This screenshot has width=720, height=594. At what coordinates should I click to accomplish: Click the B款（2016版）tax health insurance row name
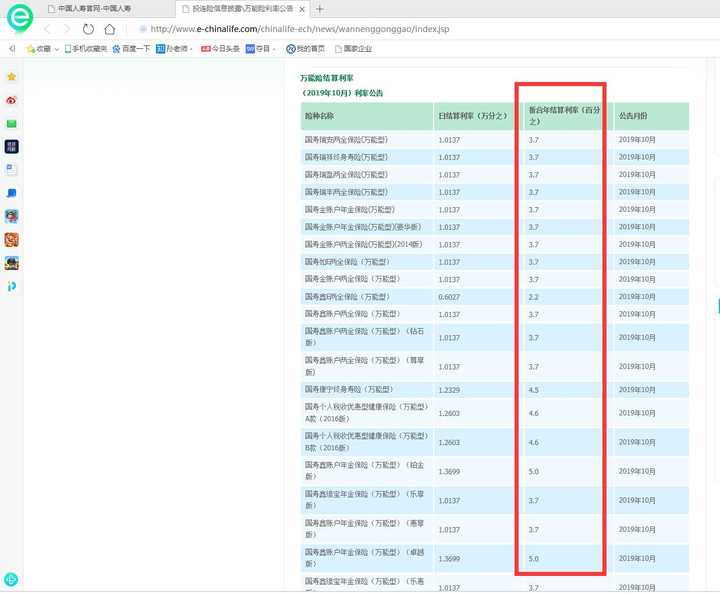point(366,442)
